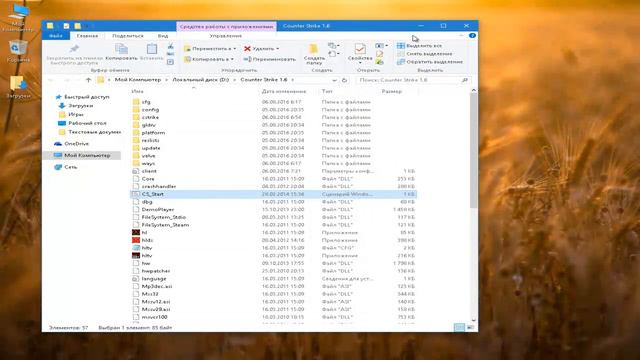Sort by the Тип column header
This screenshot has width=640, height=360.
[x=327, y=91]
